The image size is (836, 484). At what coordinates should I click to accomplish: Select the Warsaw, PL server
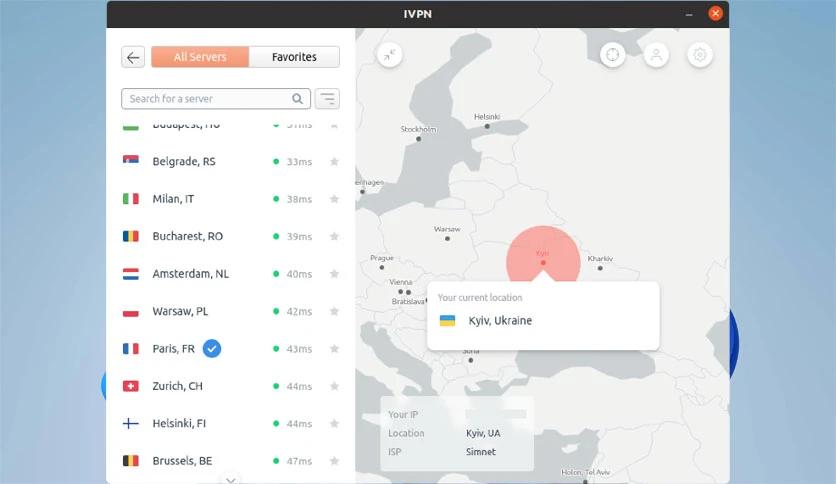[x=230, y=311]
